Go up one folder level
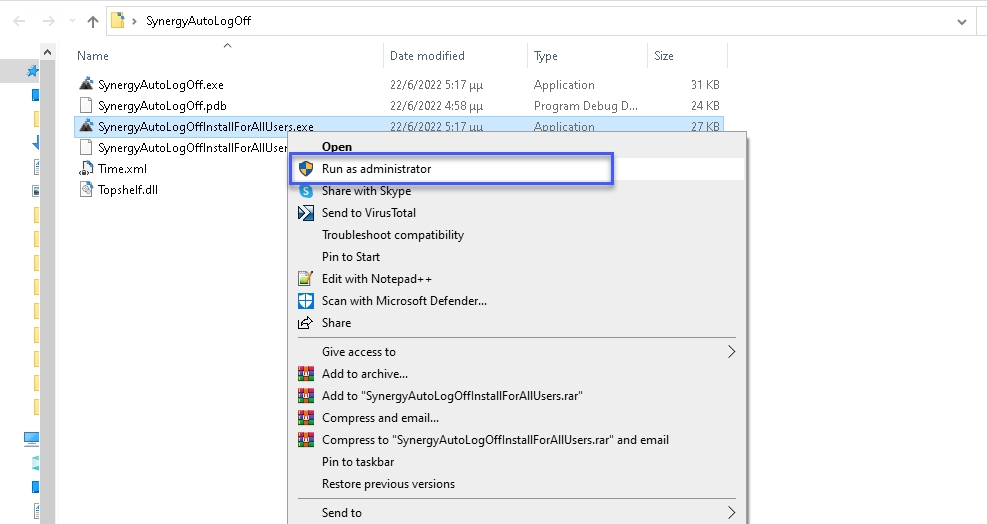Screen dimensions: 987x524 coord(93,21)
